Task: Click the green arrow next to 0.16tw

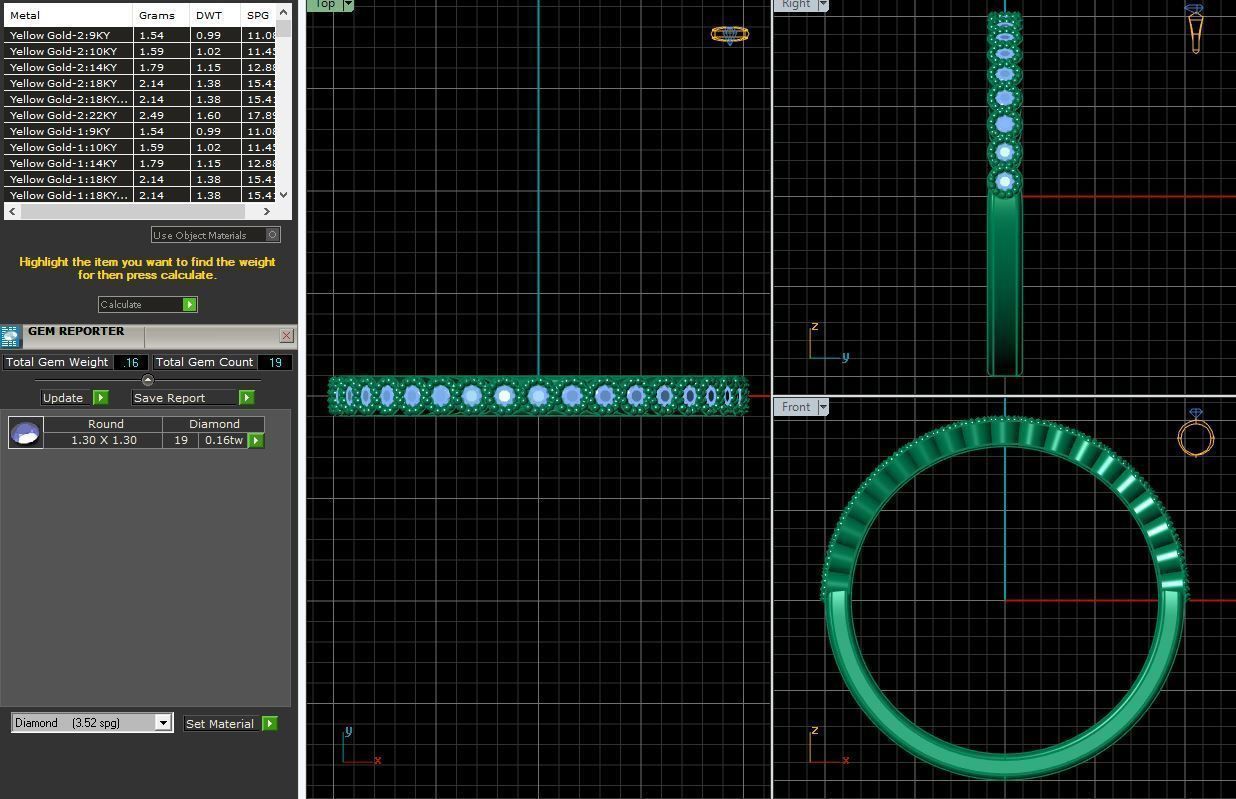Action: [256, 440]
